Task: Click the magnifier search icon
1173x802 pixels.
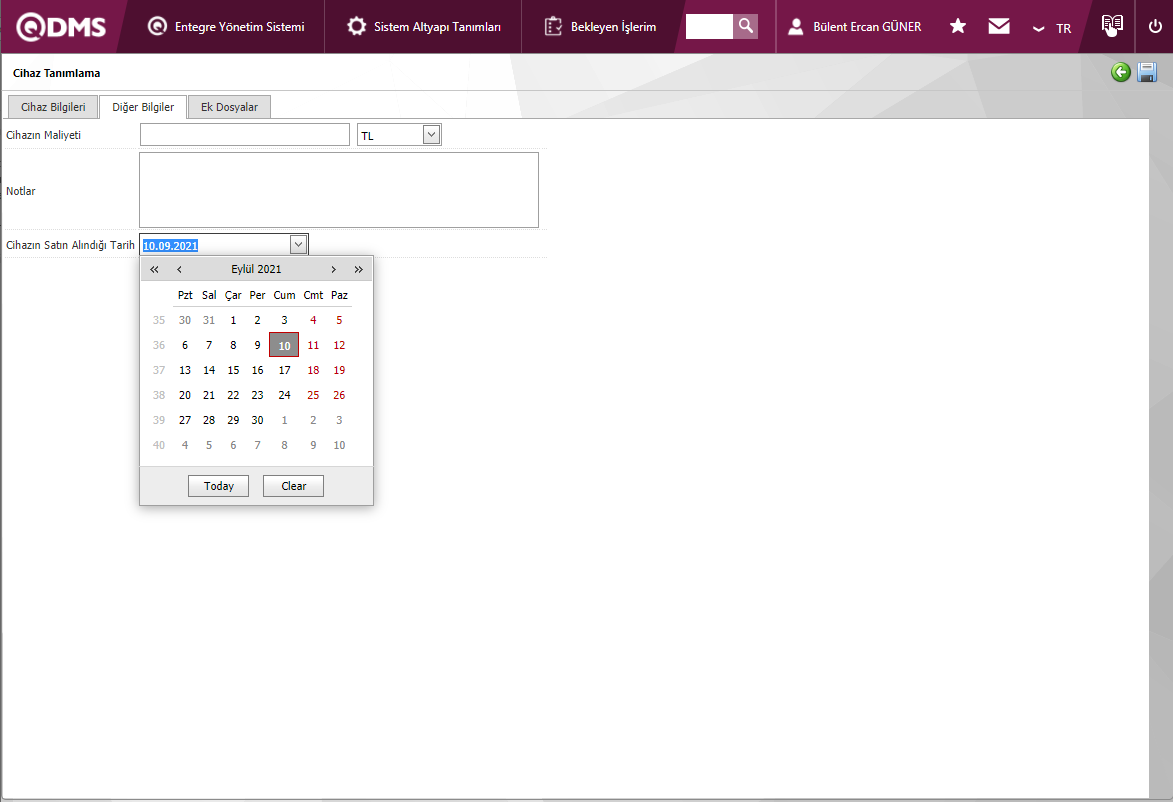Action: (745, 26)
